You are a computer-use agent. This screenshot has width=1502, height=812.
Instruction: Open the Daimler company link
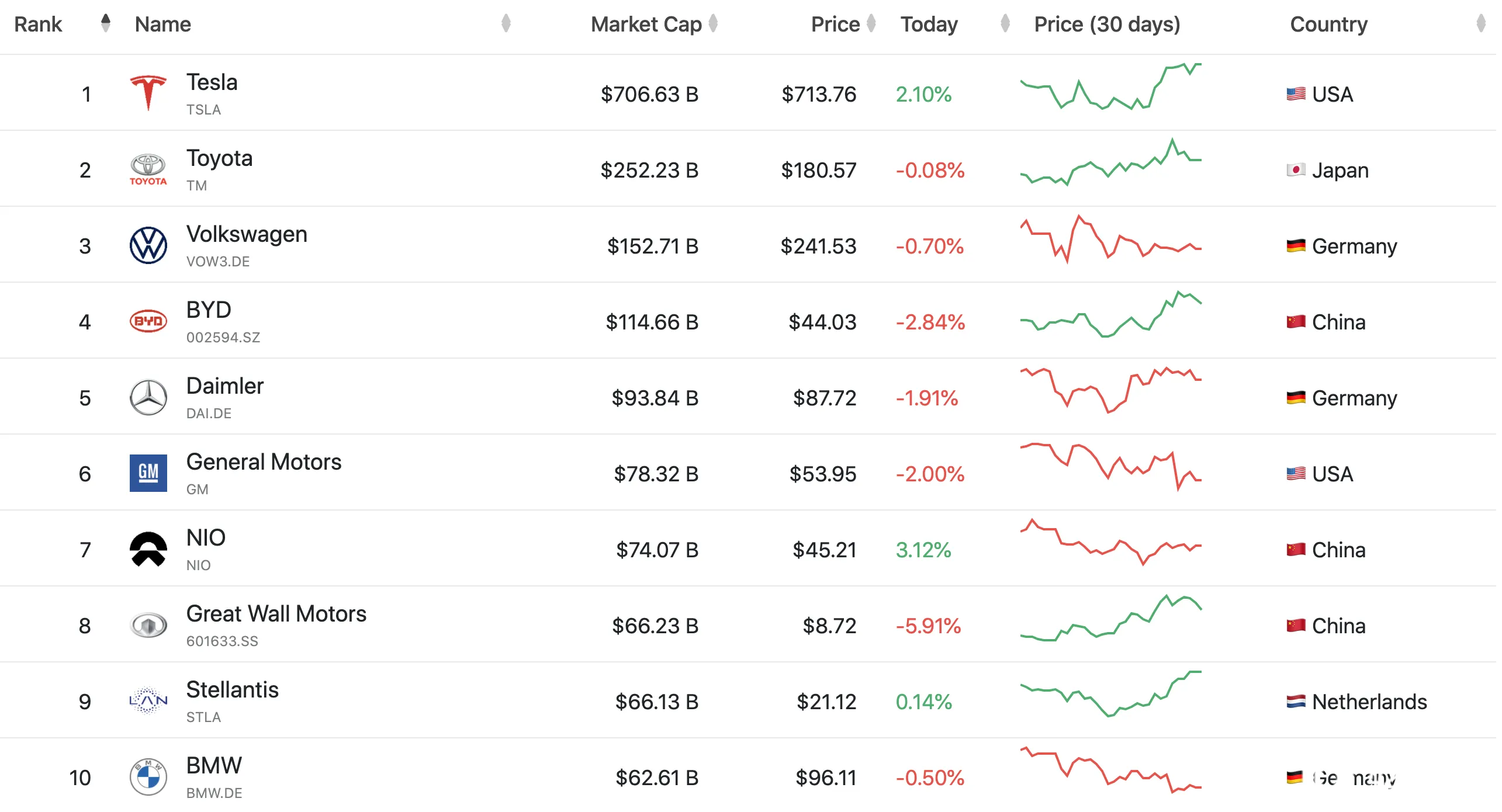point(225,386)
